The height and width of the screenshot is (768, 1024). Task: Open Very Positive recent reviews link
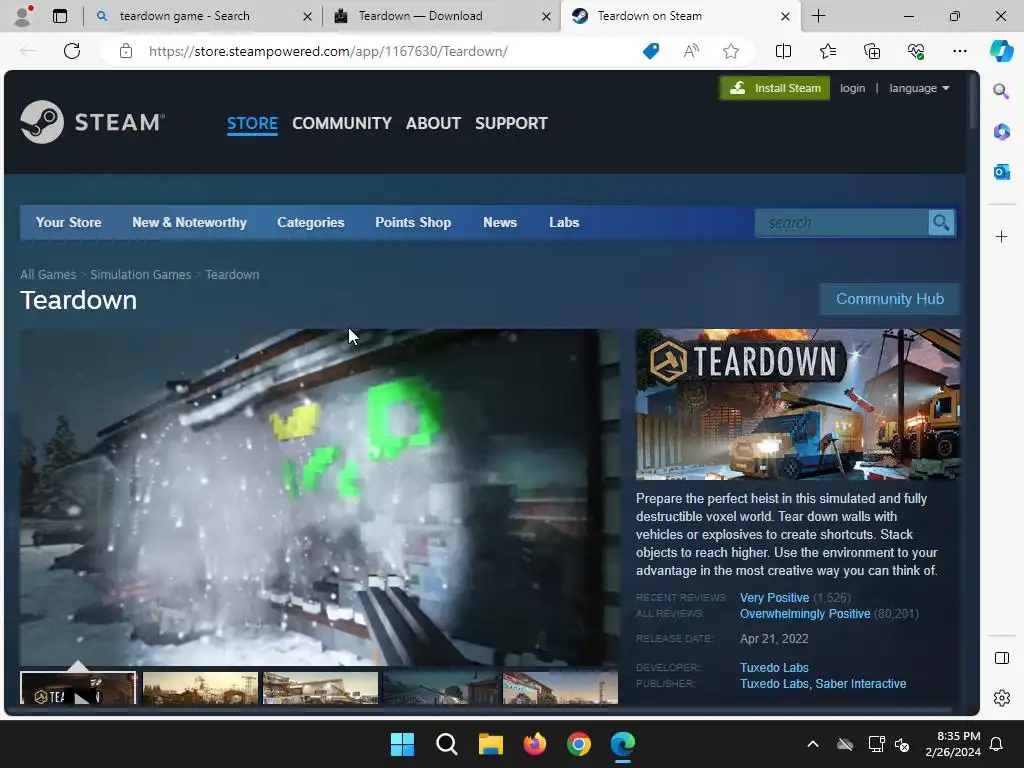[x=775, y=598]
